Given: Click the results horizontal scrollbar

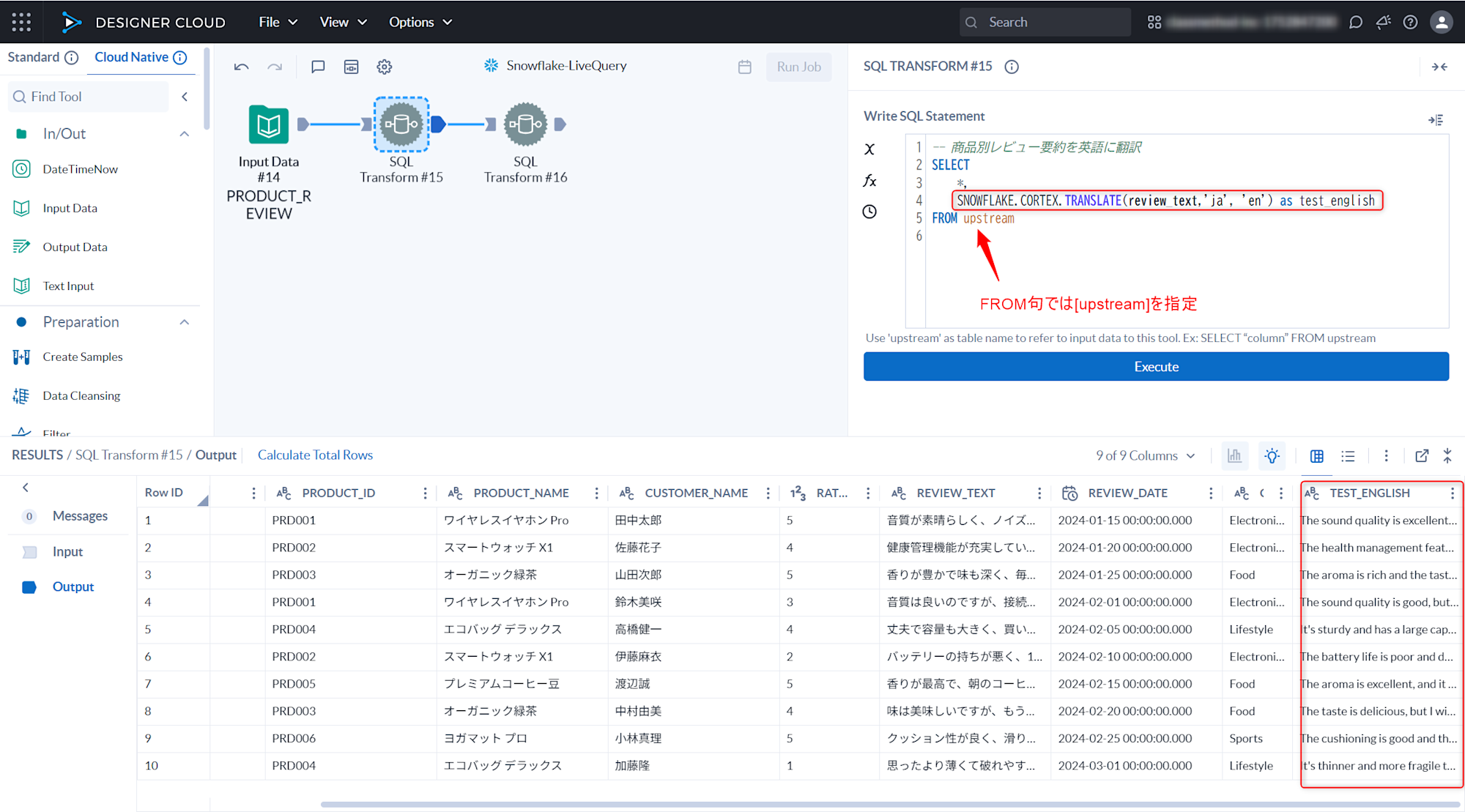Looking at the screenshot, I should click(890, 805).
